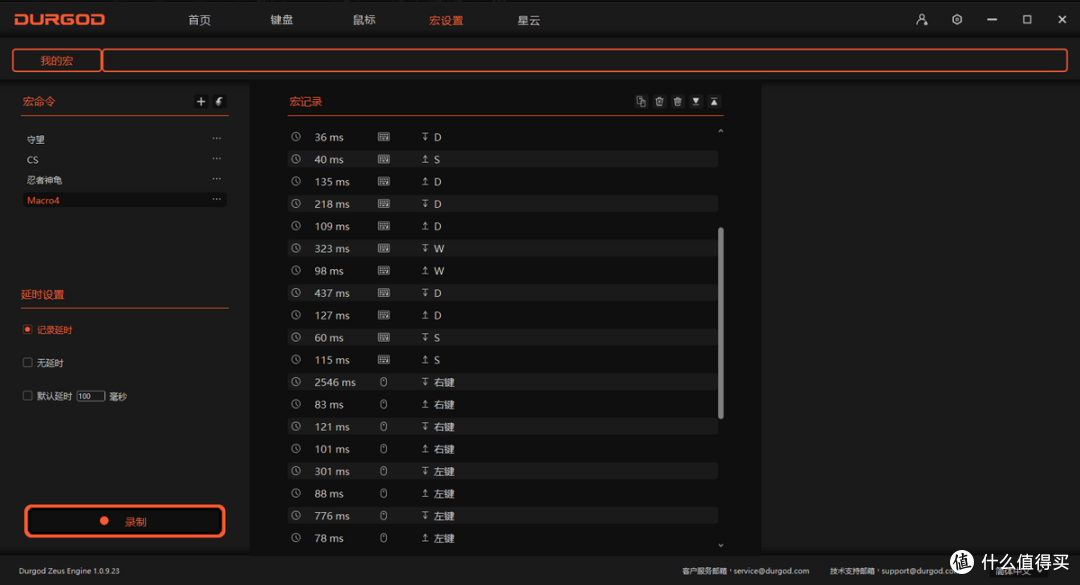Switch to the 键盘 keyboard tab
The image size is (1080, 585).
[x=282, y=20]
